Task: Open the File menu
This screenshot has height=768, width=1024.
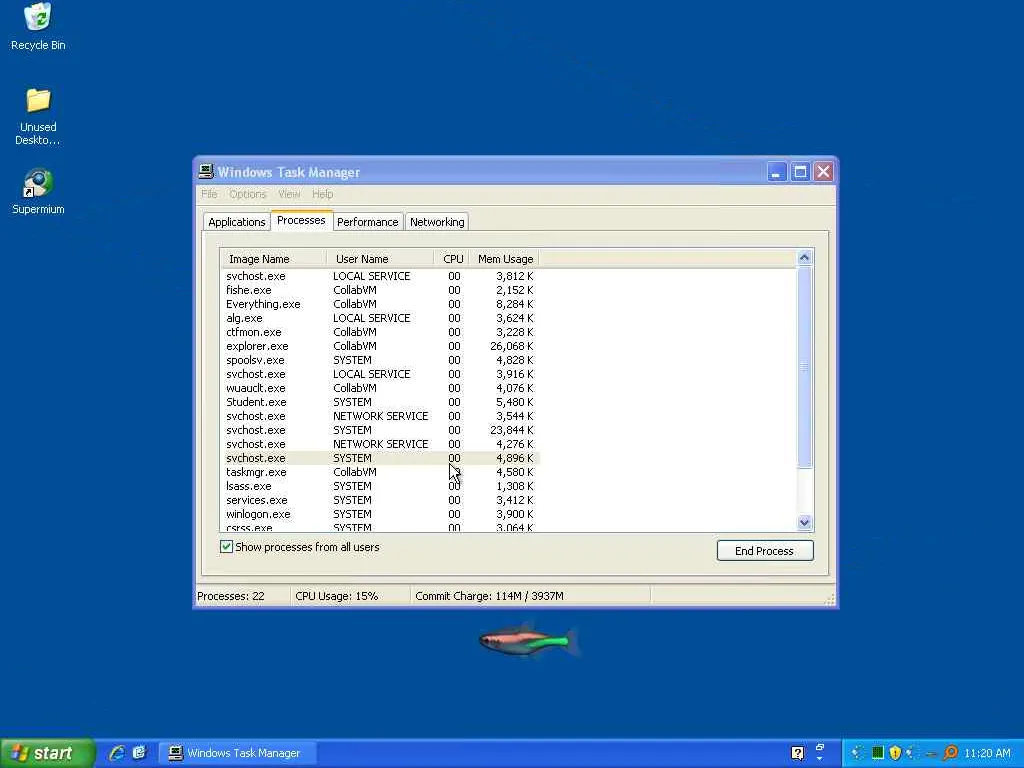Action: click(209, 194)
